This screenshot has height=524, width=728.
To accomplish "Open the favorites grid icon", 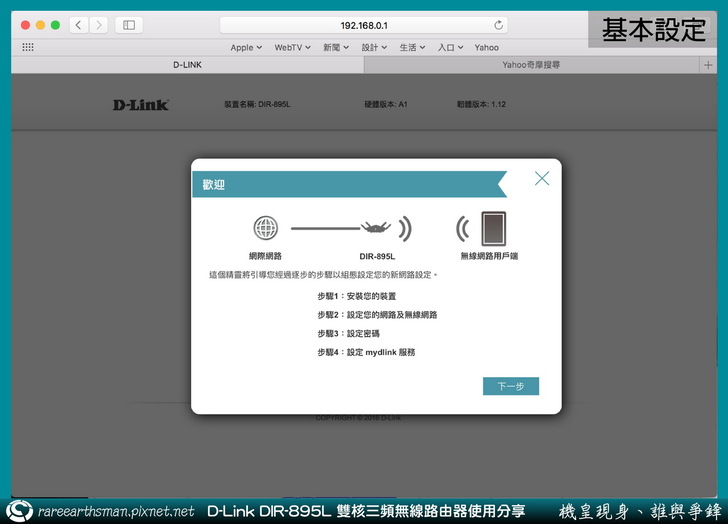I will point(28,47).
